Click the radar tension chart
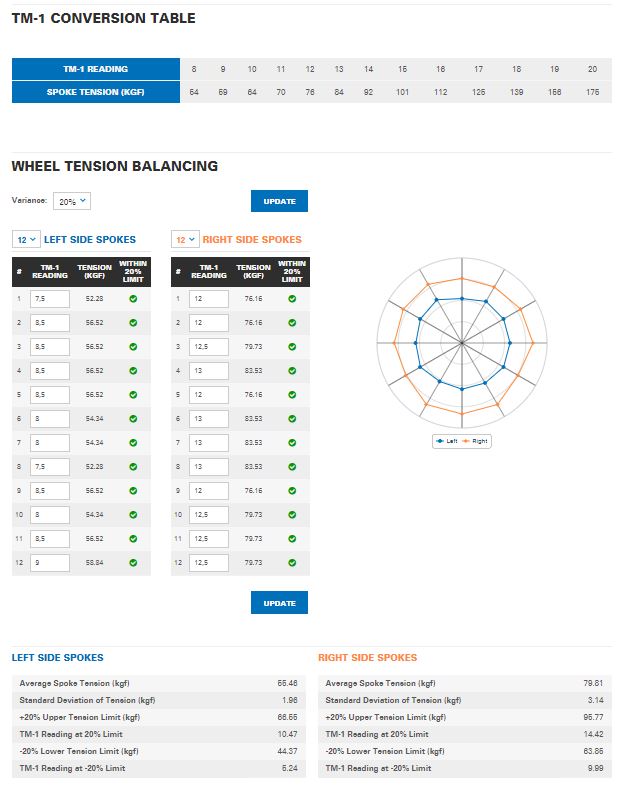 (461, 343)
